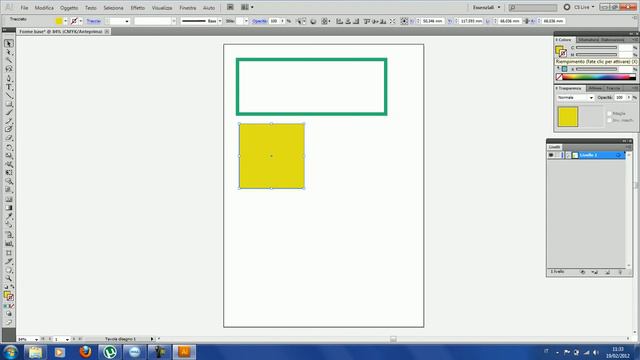
Task: Switch to the Trasparenza panel tab
Action: tap(569, 88)
